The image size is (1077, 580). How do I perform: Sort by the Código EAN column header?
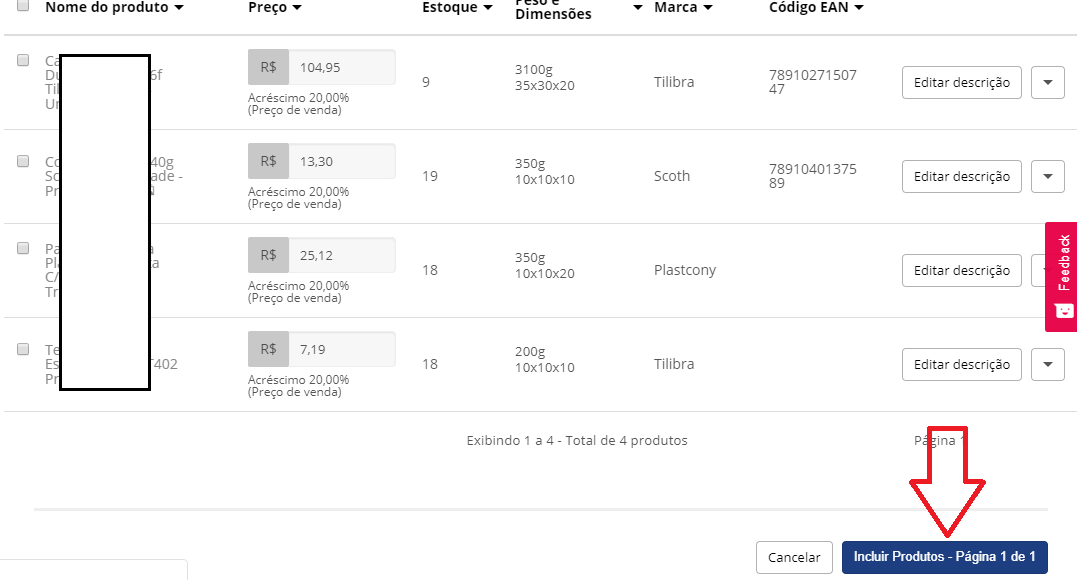[x=816, y=7]
